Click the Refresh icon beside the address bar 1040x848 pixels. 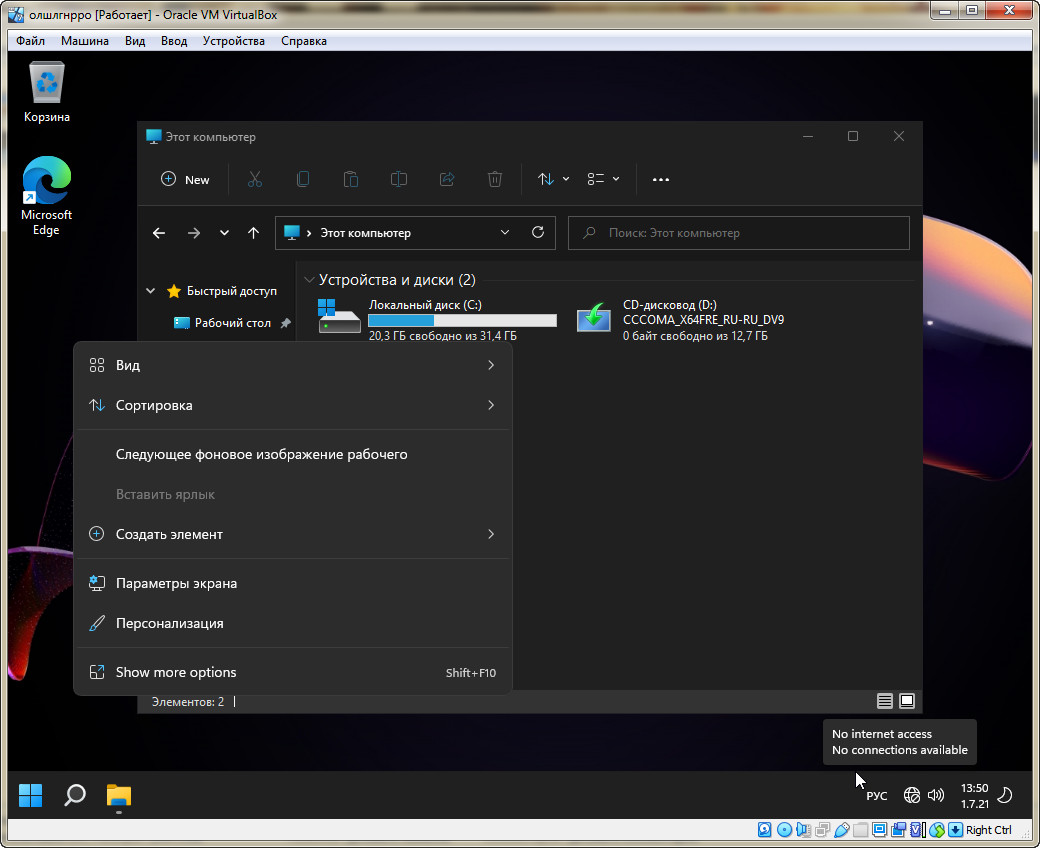click(538, 232)
